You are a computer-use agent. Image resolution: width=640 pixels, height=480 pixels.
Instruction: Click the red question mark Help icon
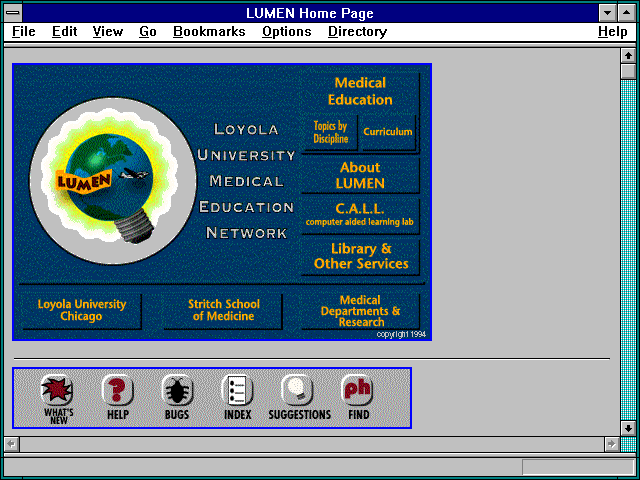click(x=118, y=389)
